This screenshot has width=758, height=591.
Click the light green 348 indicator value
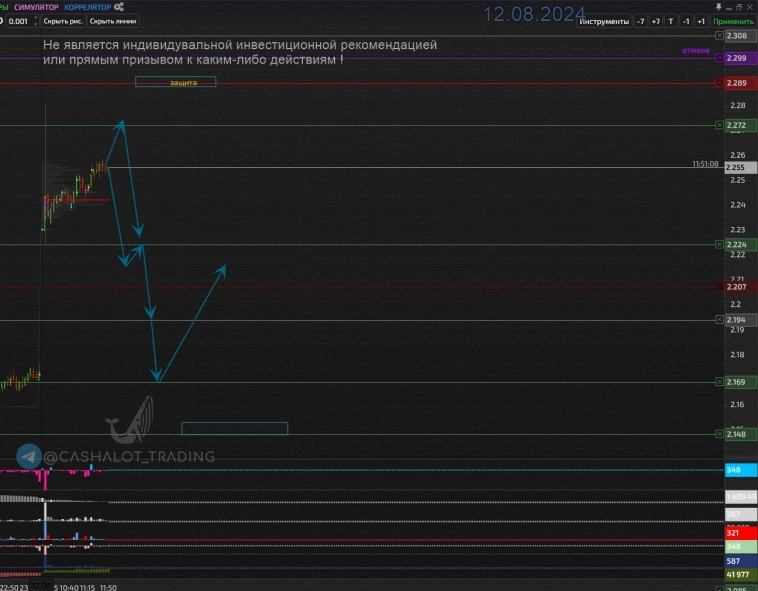741,547
